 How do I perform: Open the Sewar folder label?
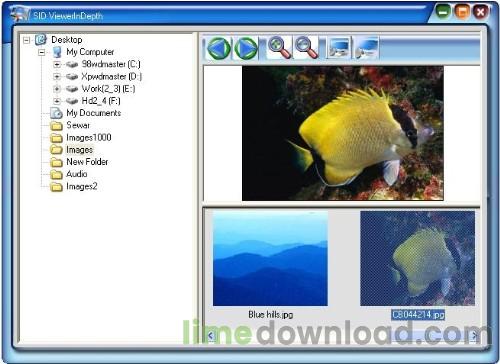[x=78, y=125]
